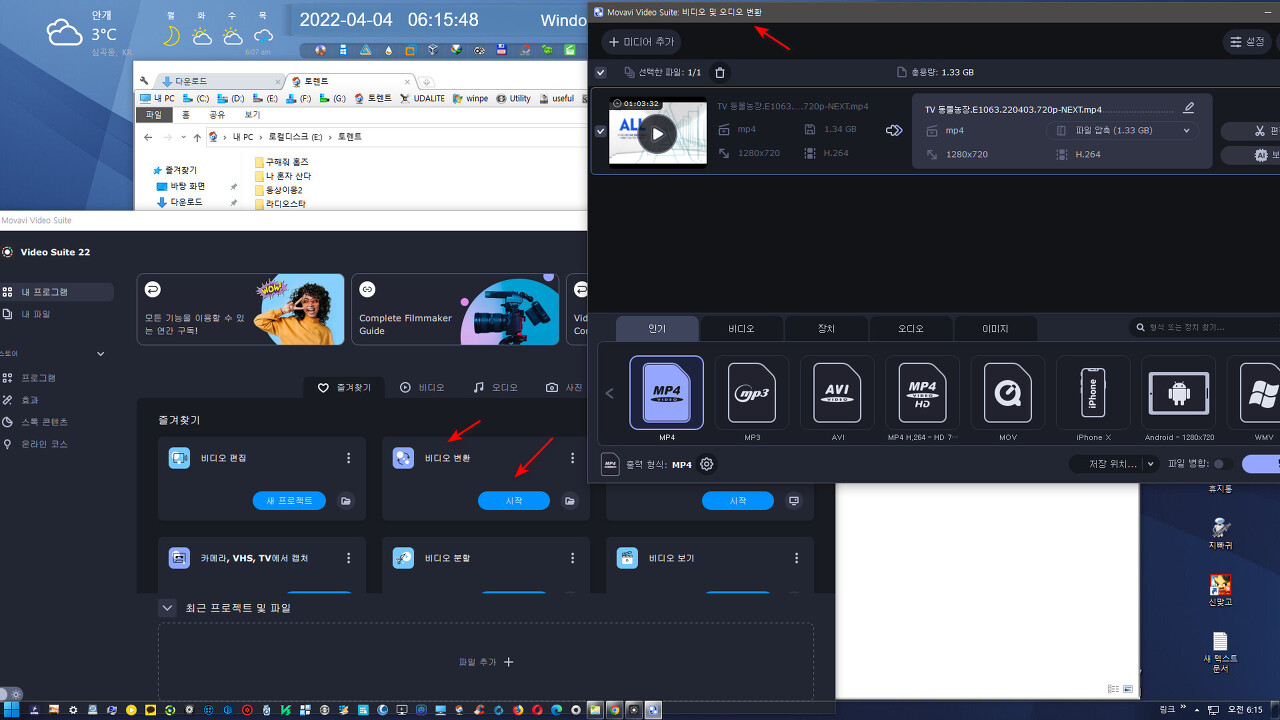Click 새 프로젝트 button
This screenshot has height=720, width=1280.
290,501
